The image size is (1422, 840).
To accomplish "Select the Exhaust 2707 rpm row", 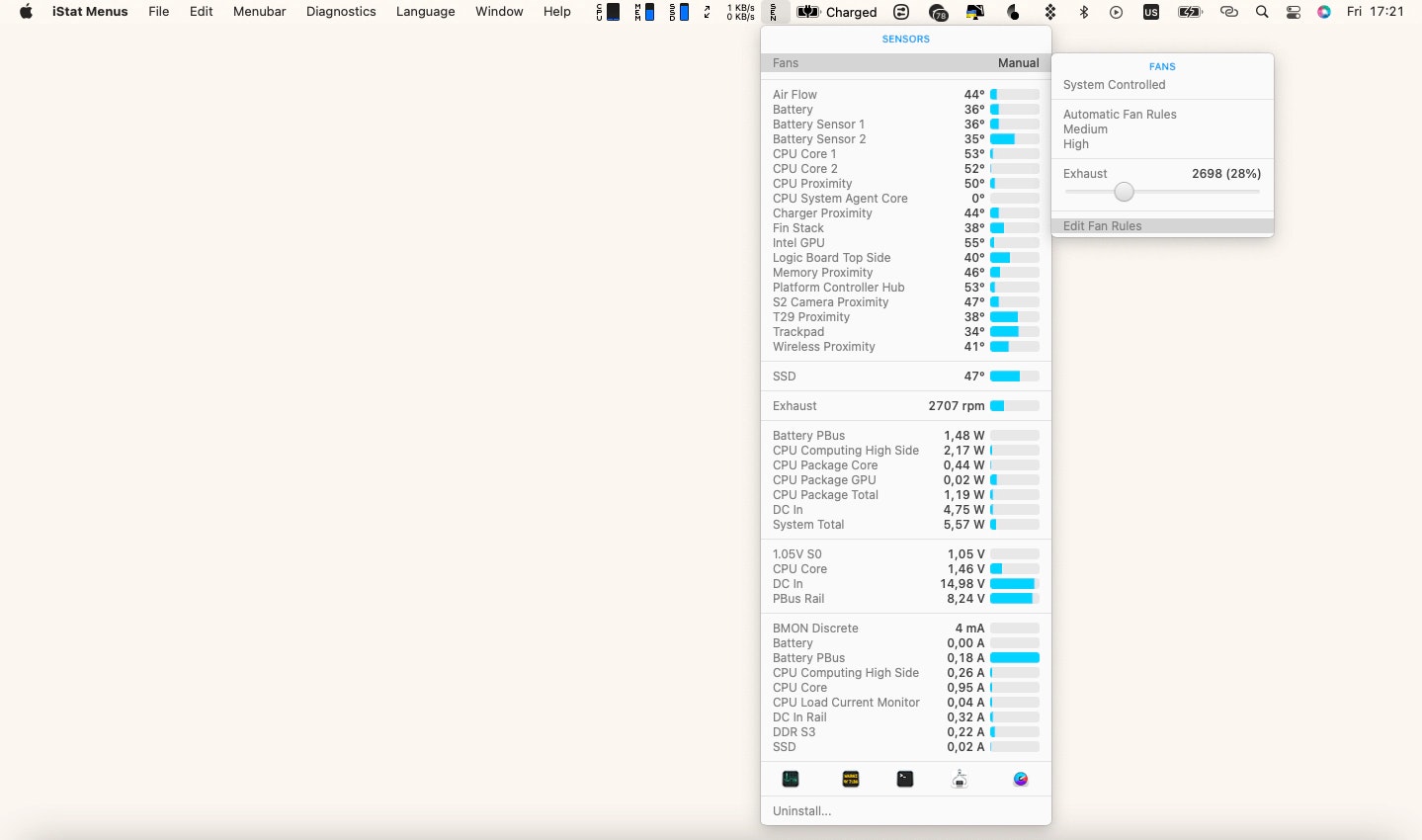I will tap(906, 406).
